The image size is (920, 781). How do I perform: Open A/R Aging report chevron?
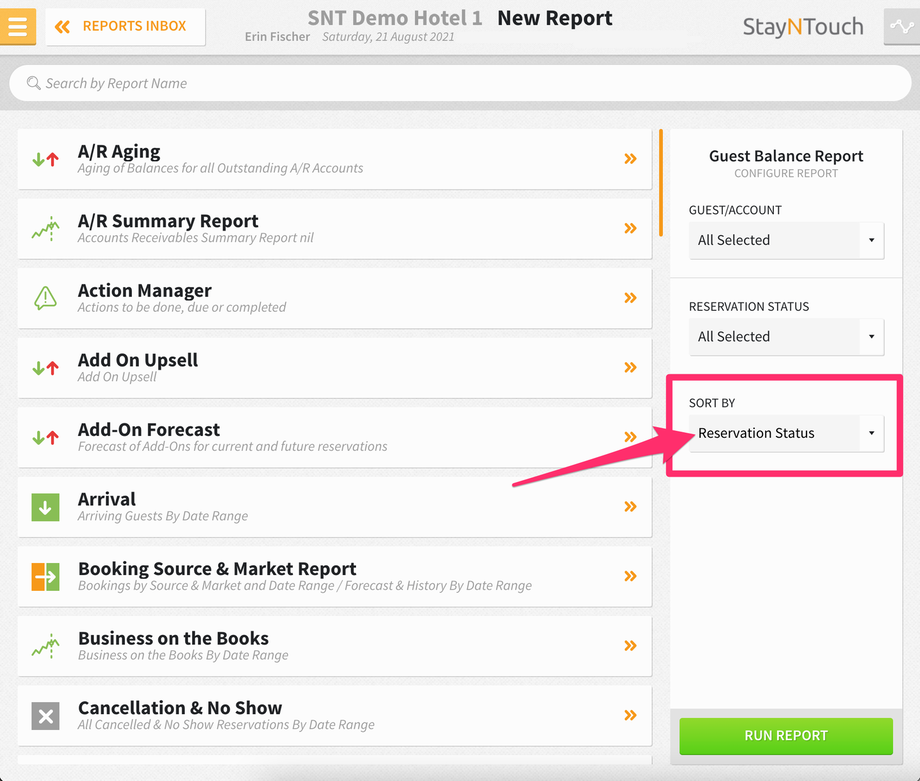pyautogui.click(x=630, y=158)
